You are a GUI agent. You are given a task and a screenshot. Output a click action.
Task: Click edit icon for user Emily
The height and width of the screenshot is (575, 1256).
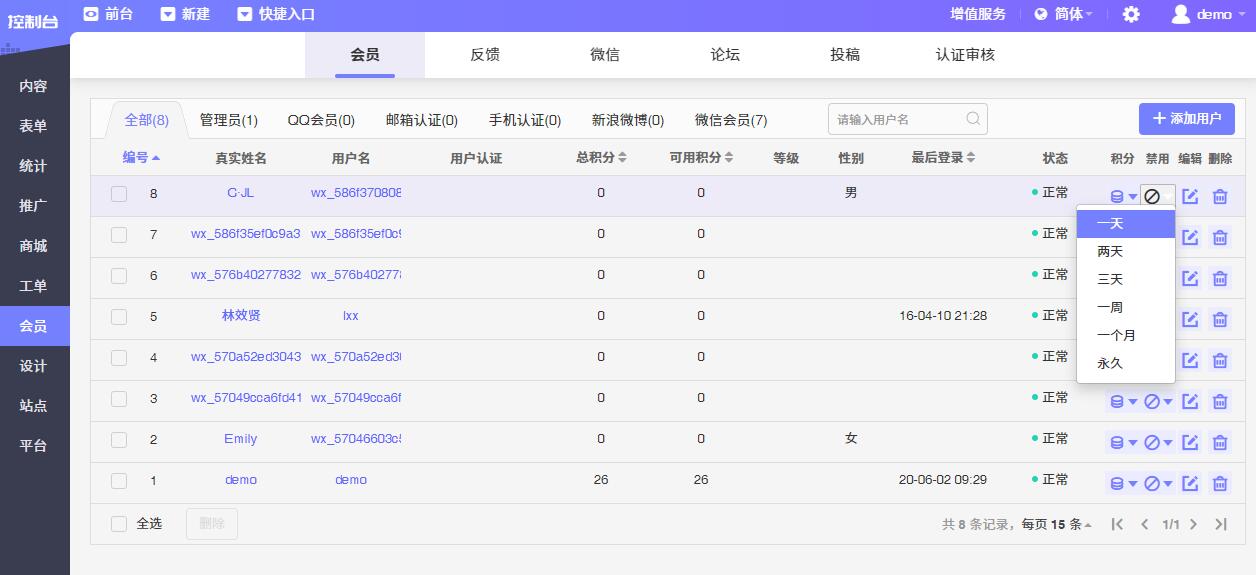click(x=1190, y=442)
